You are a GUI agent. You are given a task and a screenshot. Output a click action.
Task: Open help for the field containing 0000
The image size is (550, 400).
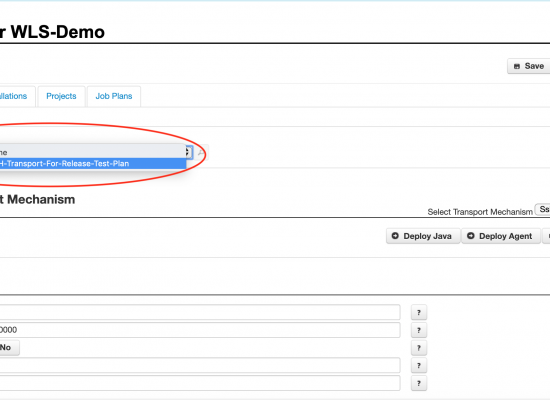pos(419,330)
